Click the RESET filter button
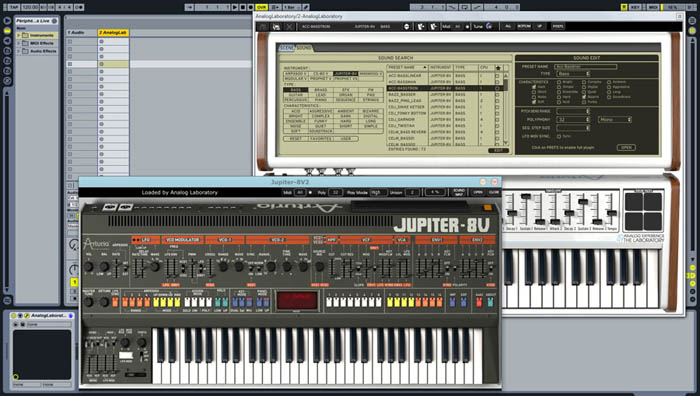 [x=296, y=139]
